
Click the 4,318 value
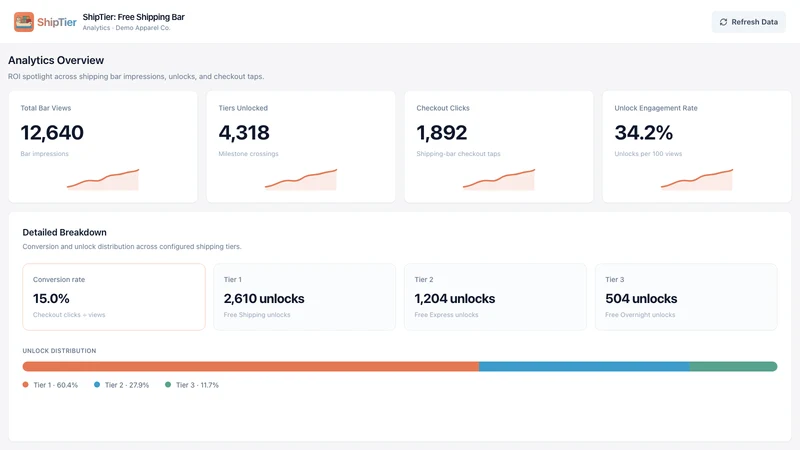244,133
